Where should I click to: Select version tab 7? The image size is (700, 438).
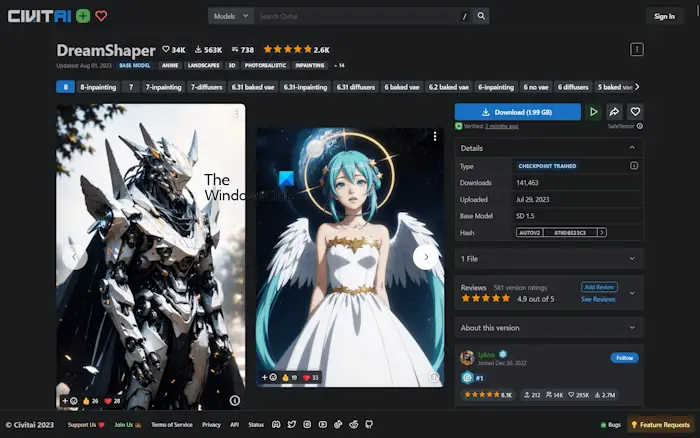click(131, 87)
